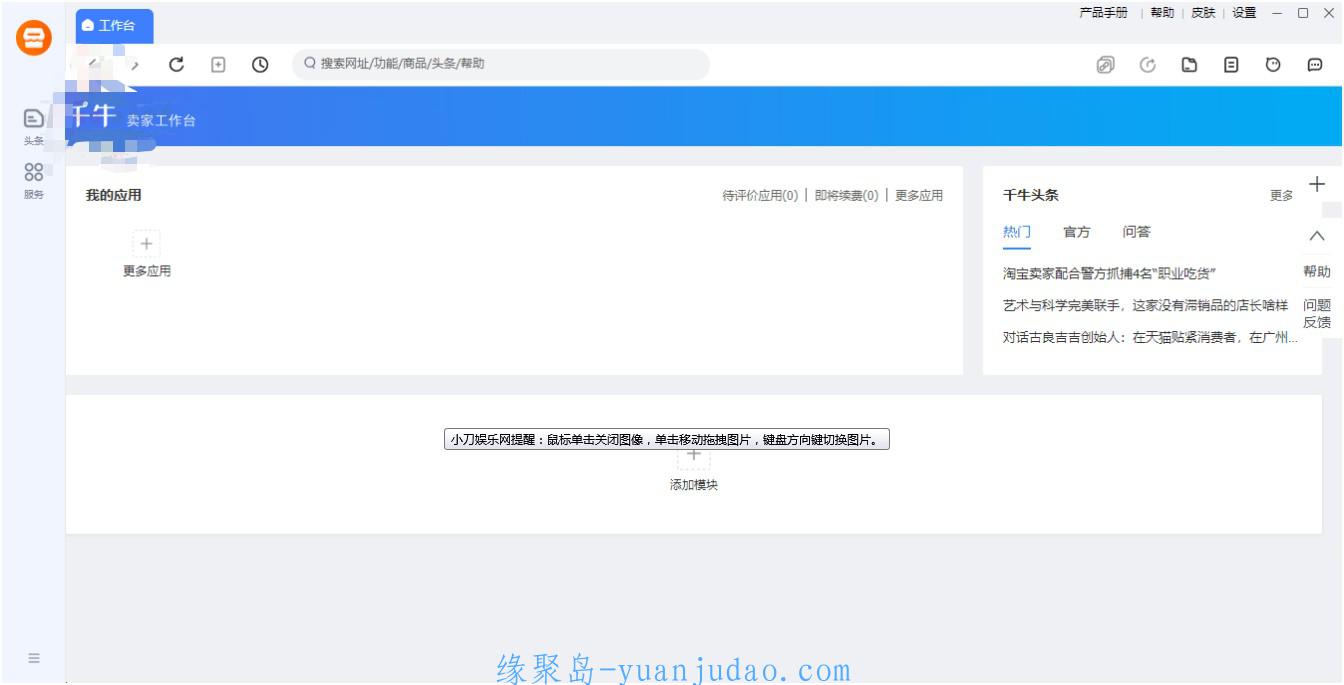
Task: Click the plus icon on right edge
Action: click(x=1317, y=184)
